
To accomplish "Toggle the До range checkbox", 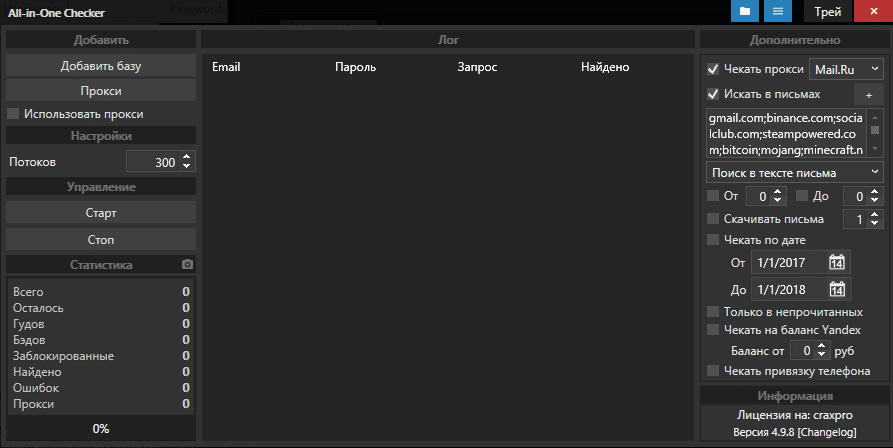I will (802, 196).
